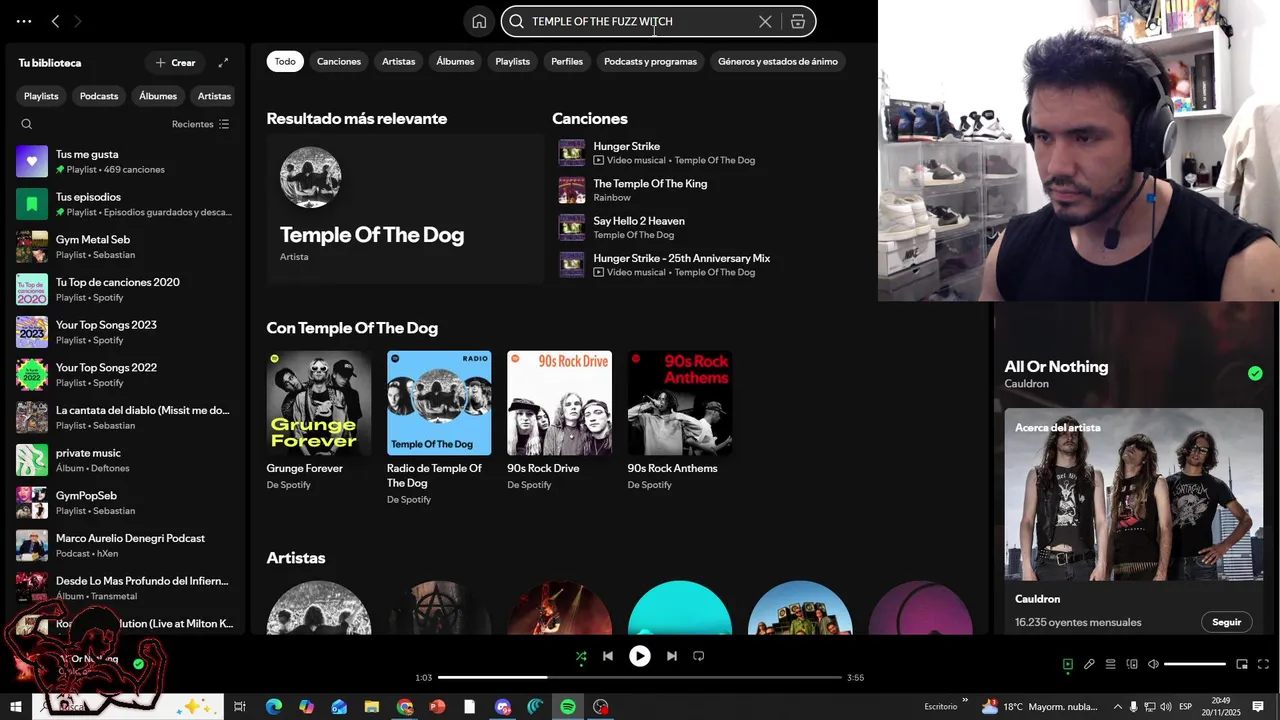The height and width of the screenshot is (720, 1280).
Task: Navigate forward with the right arrow
Action: pos(78,21)
